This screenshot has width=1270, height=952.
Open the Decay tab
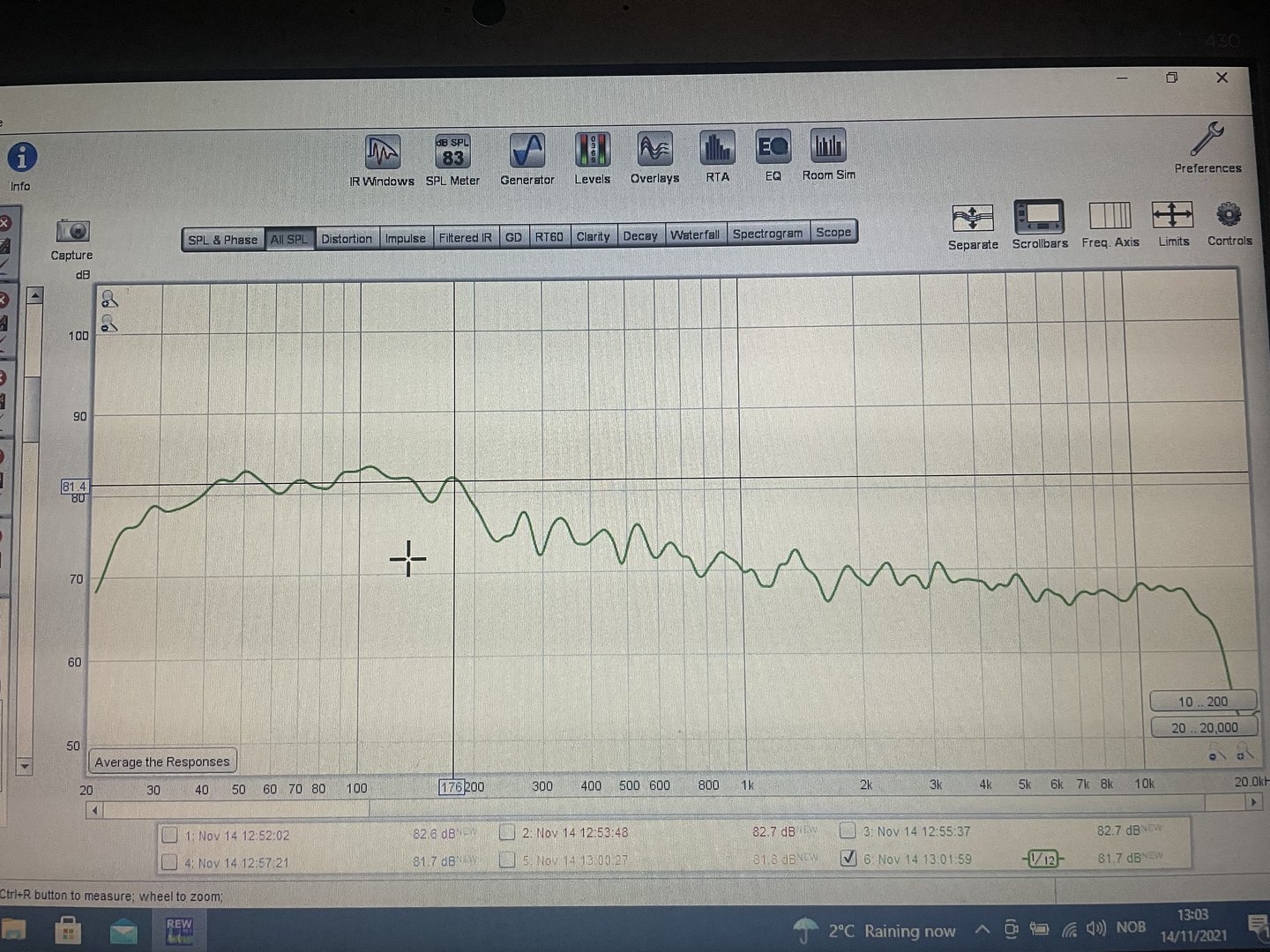click(640, 235)
